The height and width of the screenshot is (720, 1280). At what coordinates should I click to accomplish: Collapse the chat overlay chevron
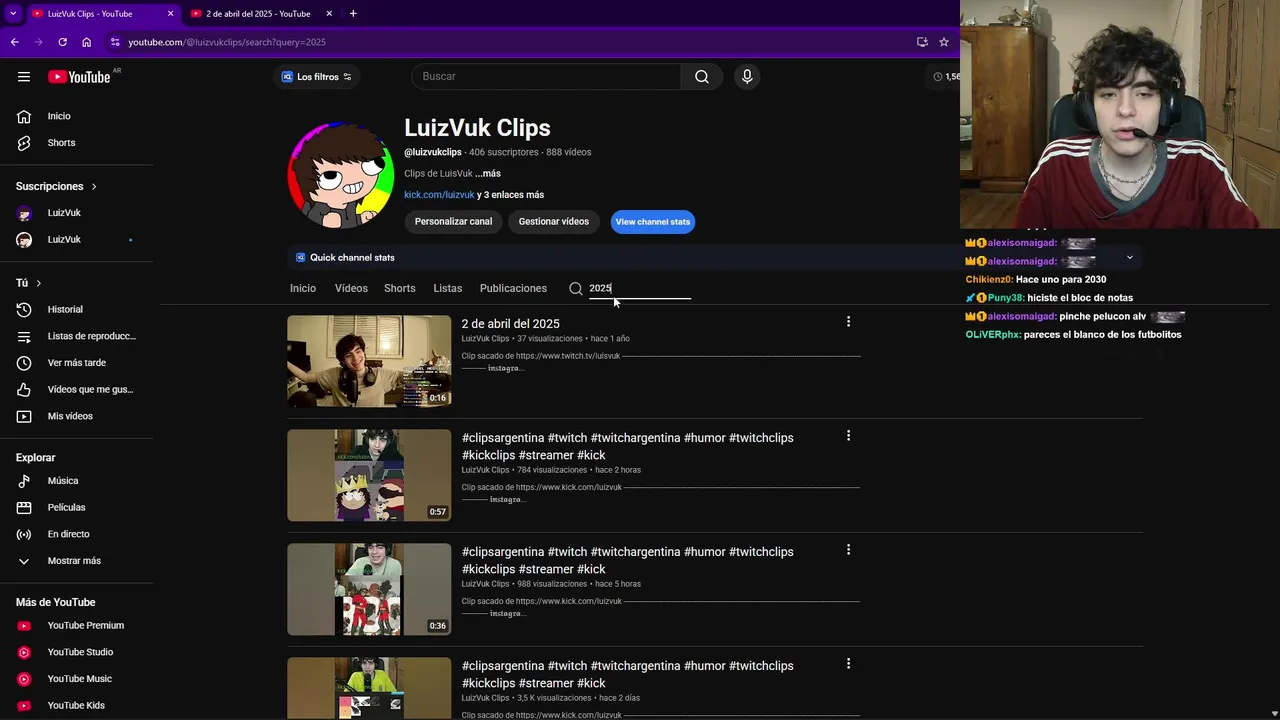[1130, 258]
